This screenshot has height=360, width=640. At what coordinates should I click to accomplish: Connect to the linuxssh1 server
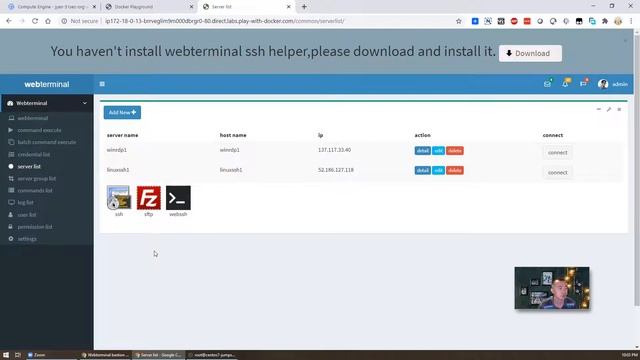click(558, 173)
